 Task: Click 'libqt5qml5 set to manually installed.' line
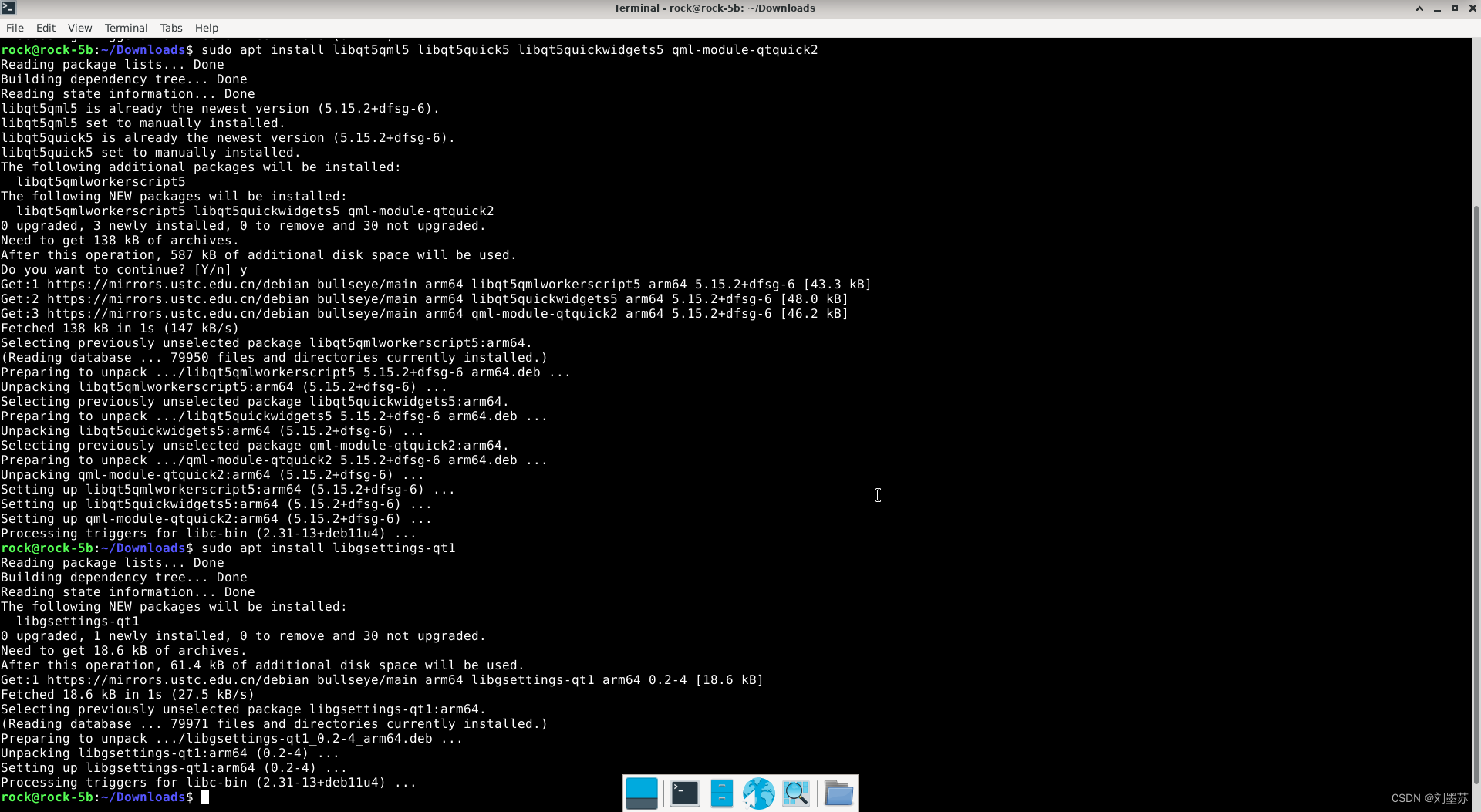pyautogui.click(x=143, y=123)
